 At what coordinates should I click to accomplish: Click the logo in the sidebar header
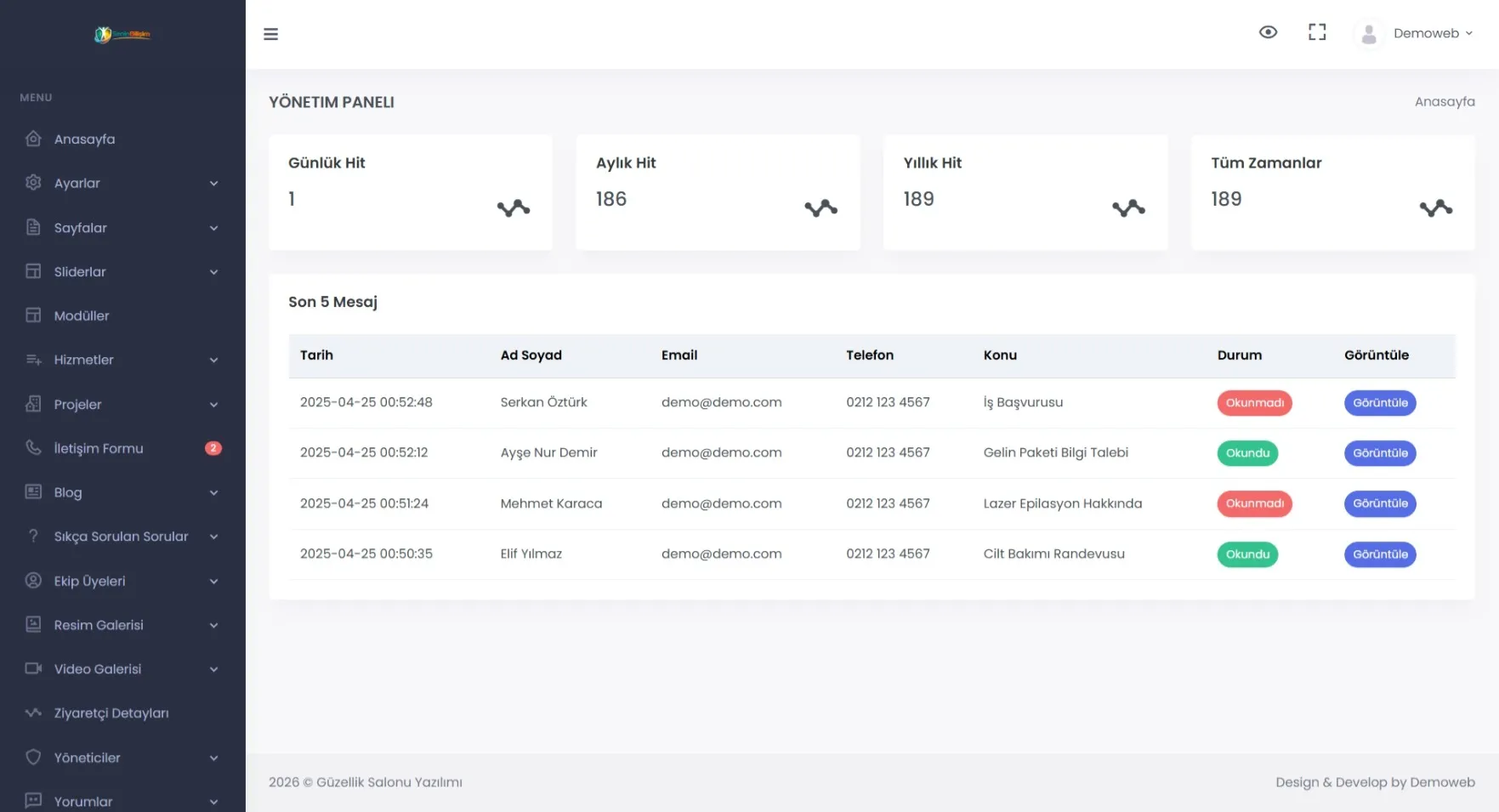[122, 35]
